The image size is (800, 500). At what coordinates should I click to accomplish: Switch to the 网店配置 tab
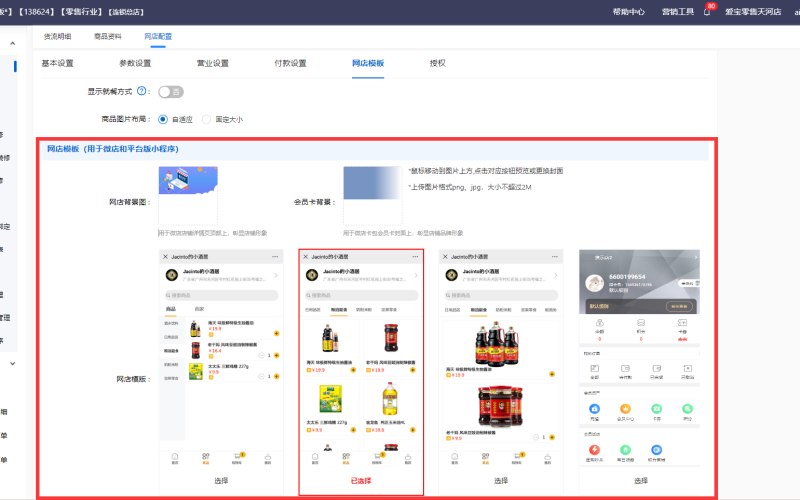158,36
